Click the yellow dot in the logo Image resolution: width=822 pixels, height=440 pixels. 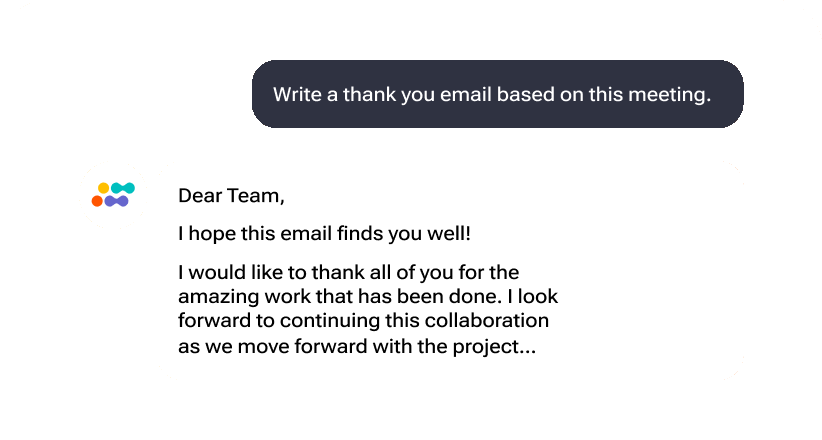(x=104, y=188)
